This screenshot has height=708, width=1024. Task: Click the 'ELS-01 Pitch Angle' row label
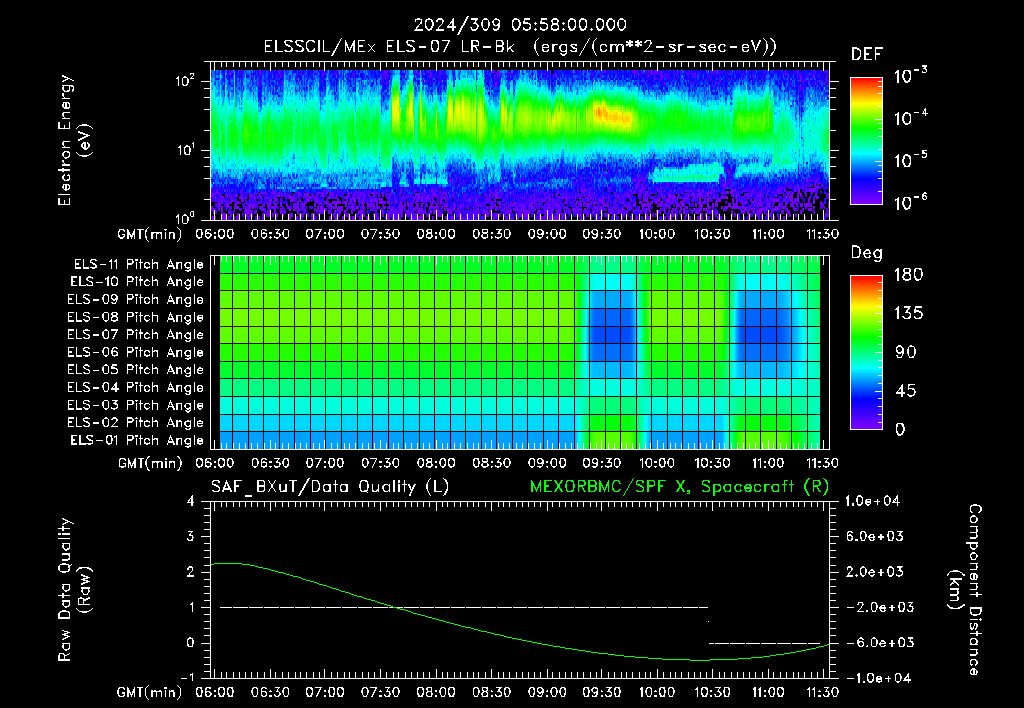click(x=137, y=440)
